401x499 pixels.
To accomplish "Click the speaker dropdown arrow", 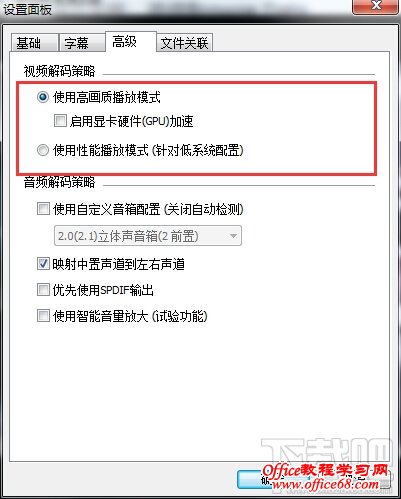I will 233,236.
